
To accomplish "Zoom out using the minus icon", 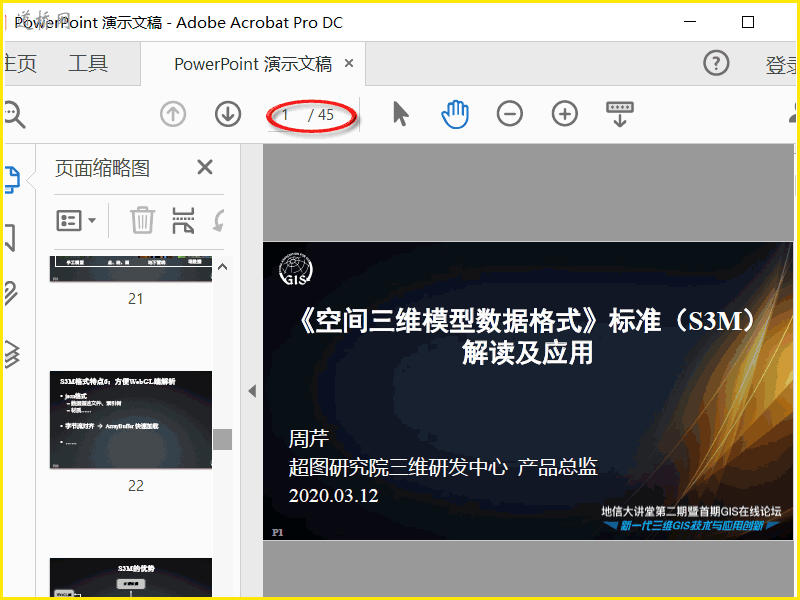I will tap(510, 114).
